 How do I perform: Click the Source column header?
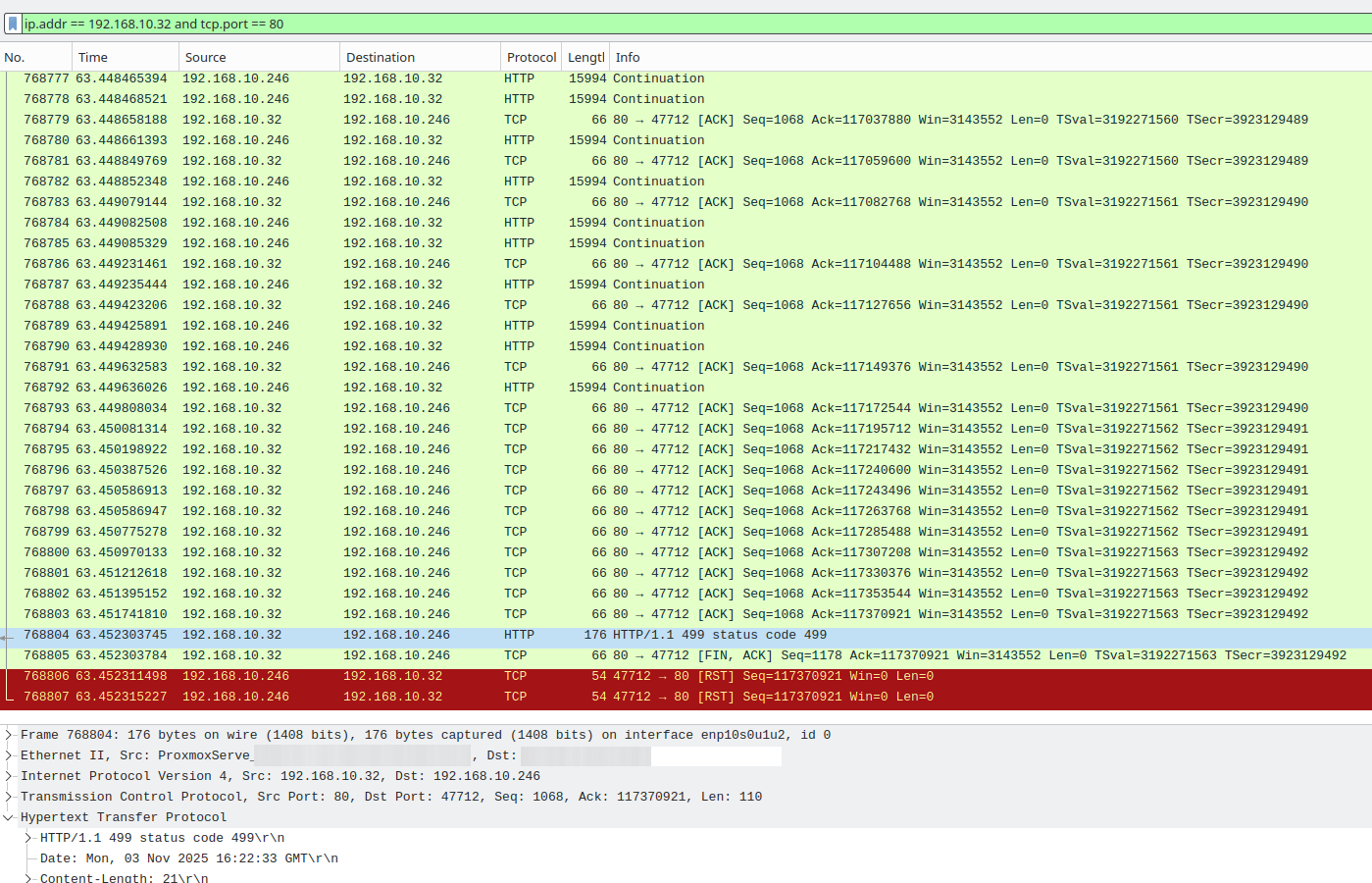[x=258, y=58]
